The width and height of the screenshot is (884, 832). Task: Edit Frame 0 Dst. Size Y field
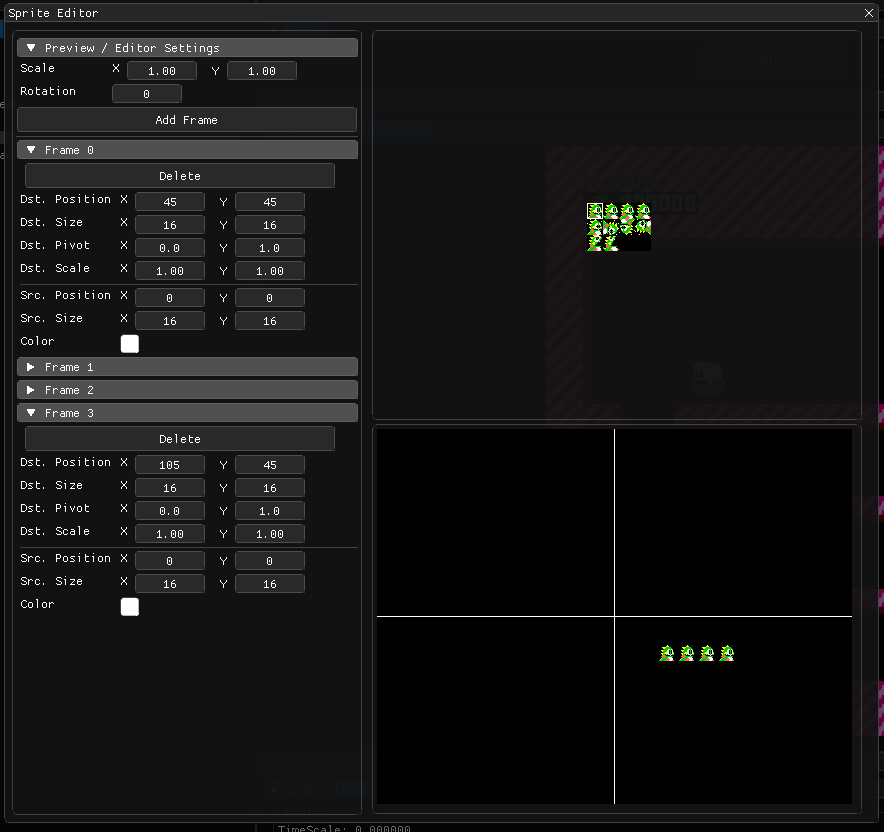click(269, 225)
